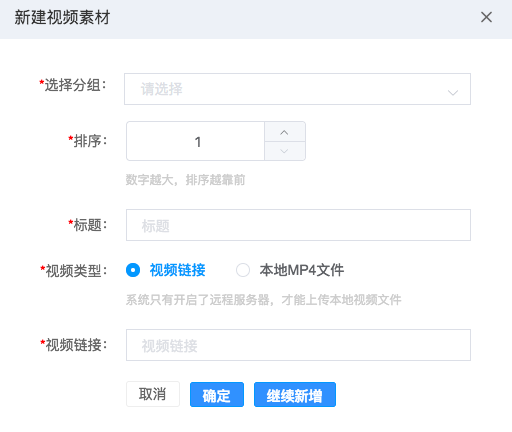The width and height of the screenshot is (512, 432).
Task: Click the 新建视频素材 dialog title
Action: click(x=62, y=17)
